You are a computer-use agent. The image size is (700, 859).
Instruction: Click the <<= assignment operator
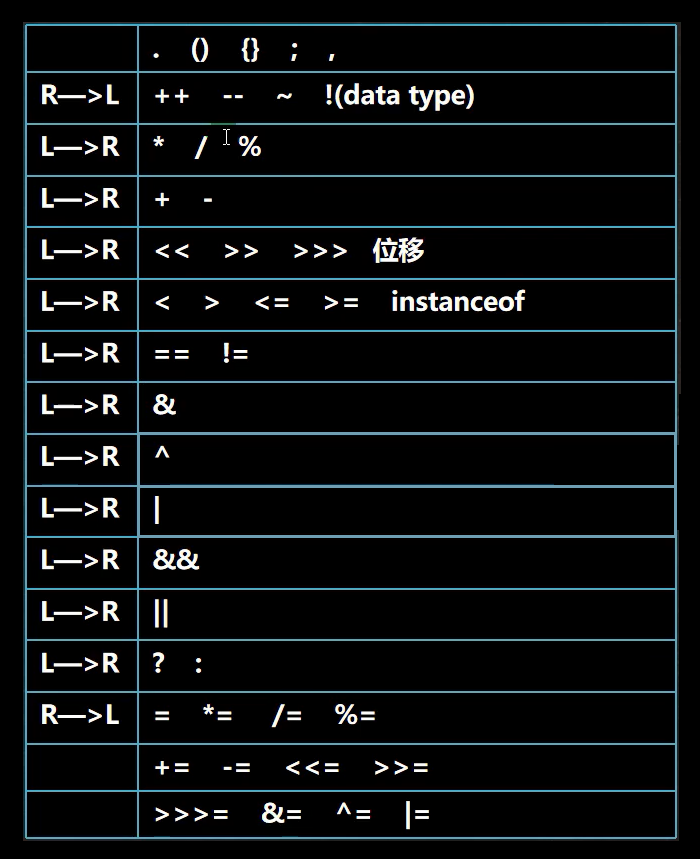coord(312,767)
